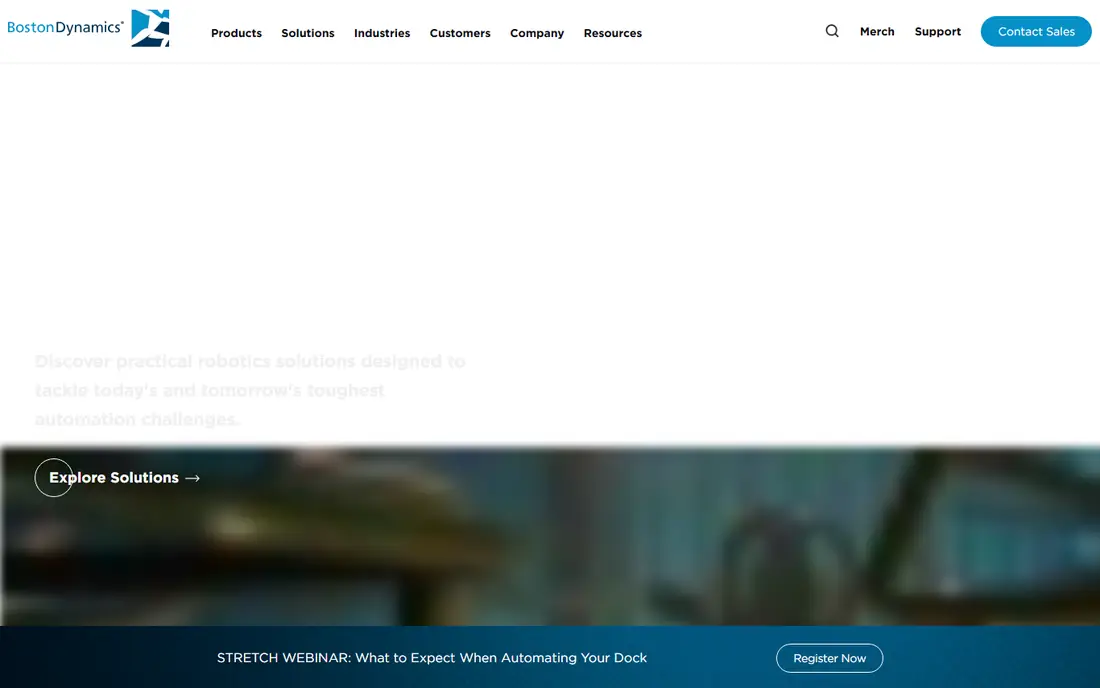
Task: Click the Register Now button
Action: (829, 658)
